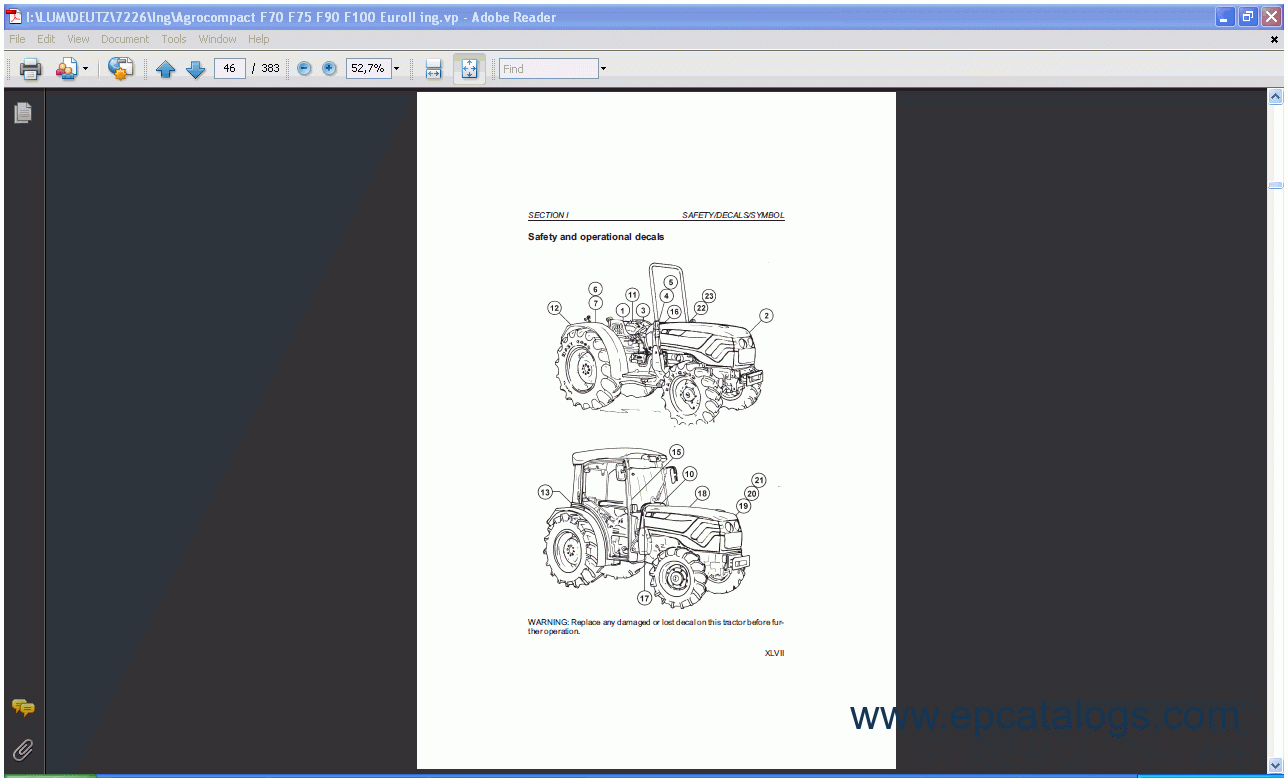The image size is (1288, 778).
Task: Click the Adobe Reader title bar PDF icon
Action: [13, 16]
